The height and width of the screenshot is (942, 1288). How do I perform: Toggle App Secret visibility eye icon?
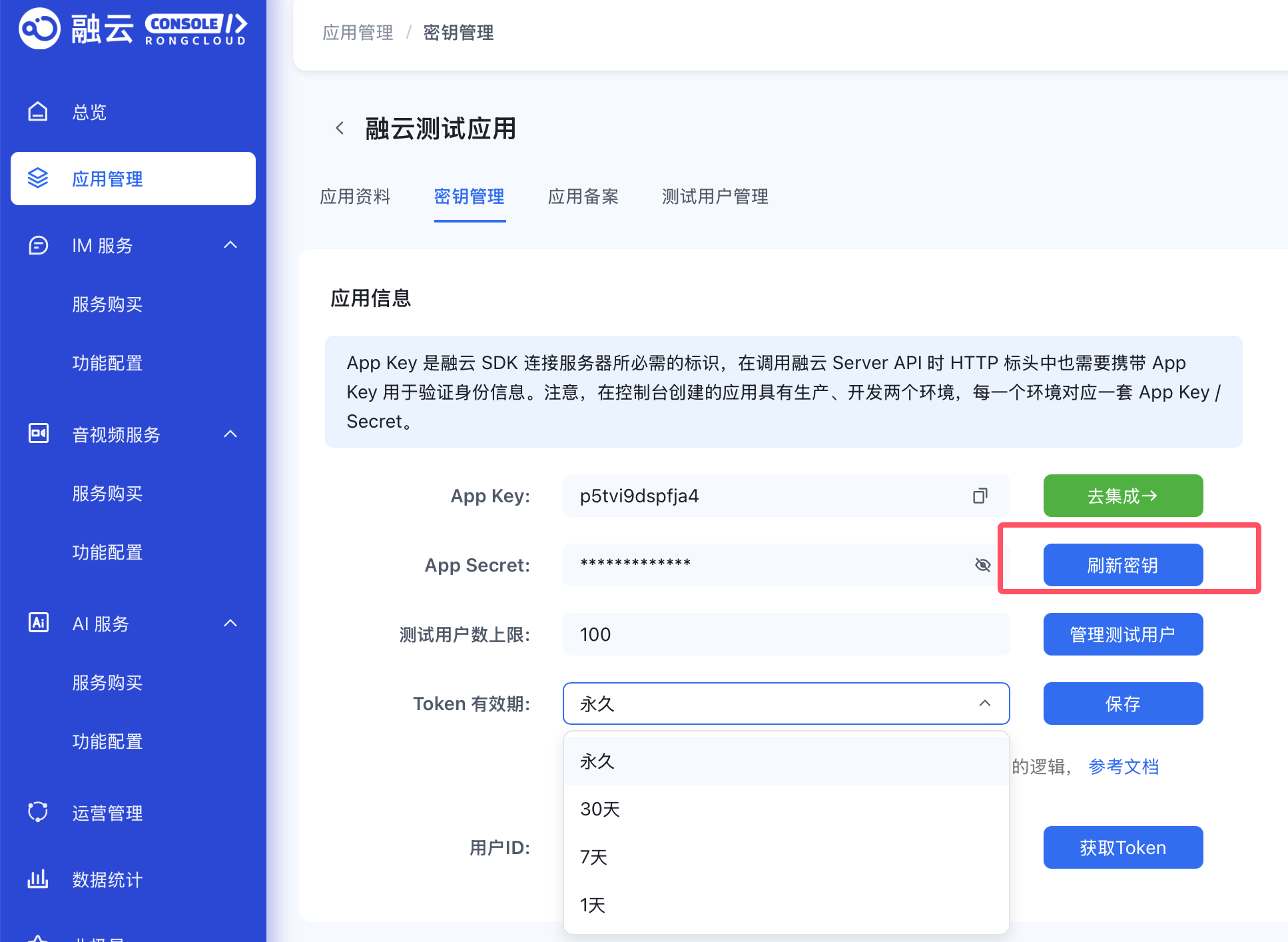pyautogui.click(x=982, y=565)
